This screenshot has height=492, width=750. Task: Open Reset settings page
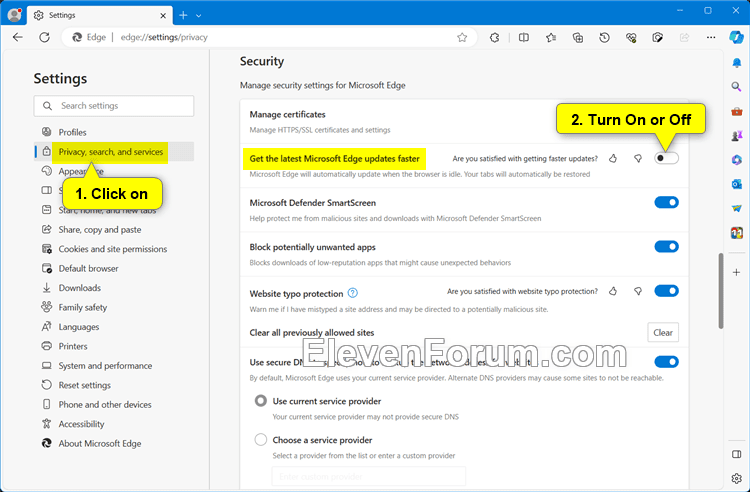[x=114, y=385]
